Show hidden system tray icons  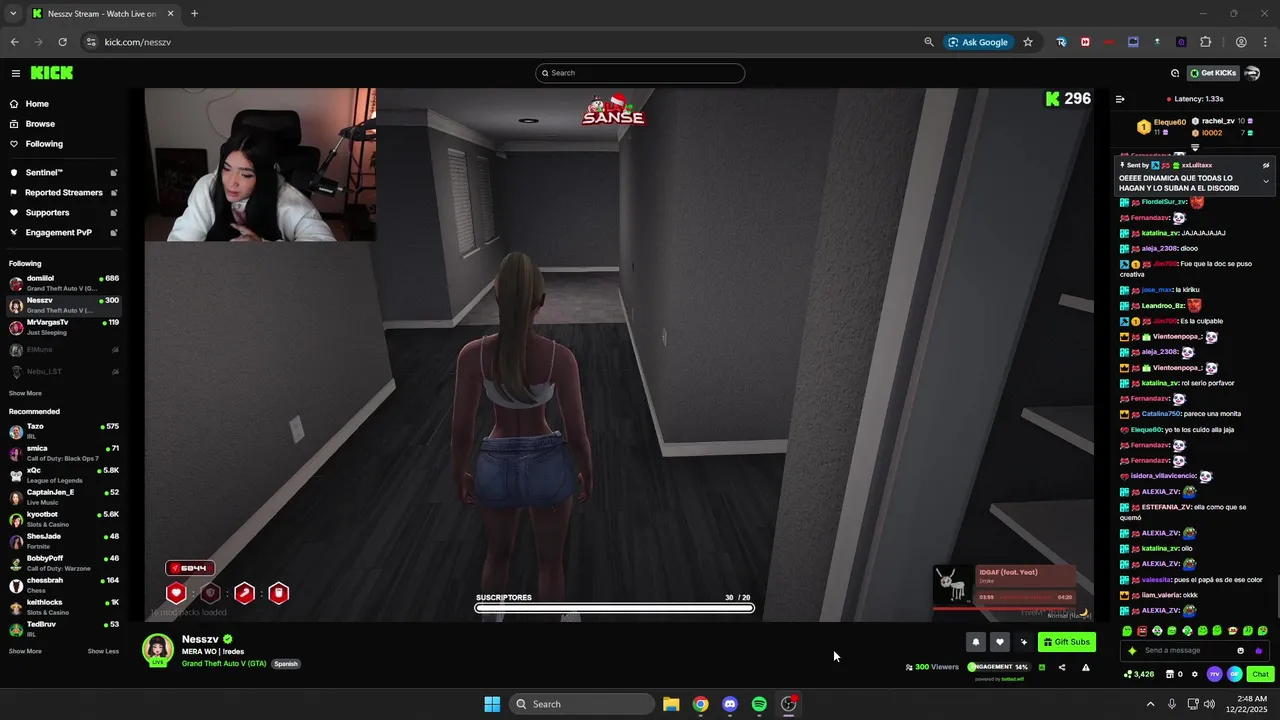(x=1150, y=704)
